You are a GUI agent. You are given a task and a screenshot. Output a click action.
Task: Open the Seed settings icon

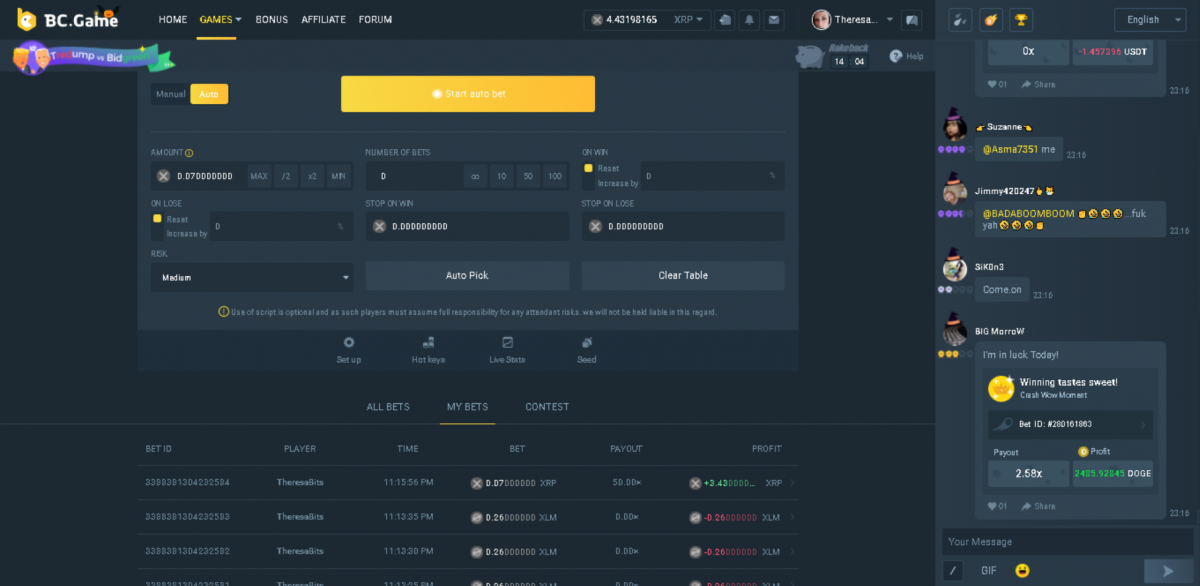(586, 349)
